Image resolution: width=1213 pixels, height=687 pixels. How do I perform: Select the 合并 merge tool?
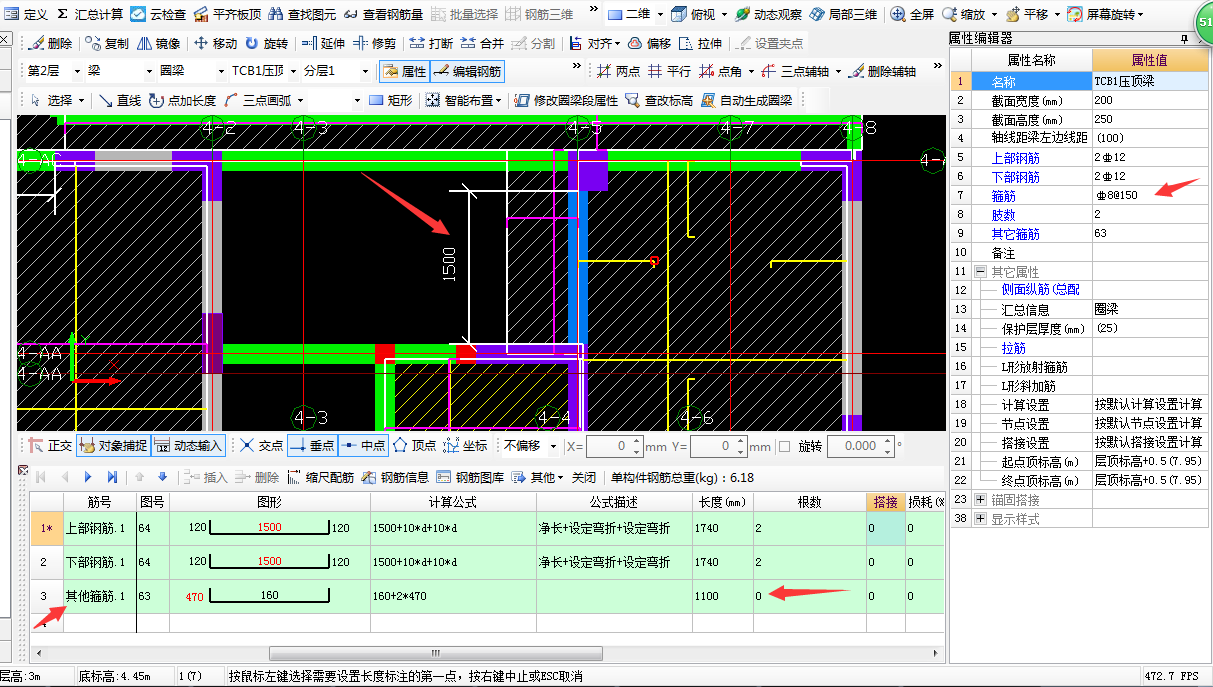click(x=482, y=43)
